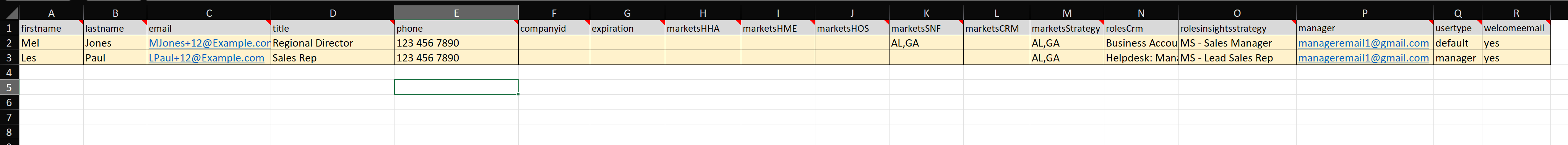Click the rolesCrm header cell

(1141, 28)
